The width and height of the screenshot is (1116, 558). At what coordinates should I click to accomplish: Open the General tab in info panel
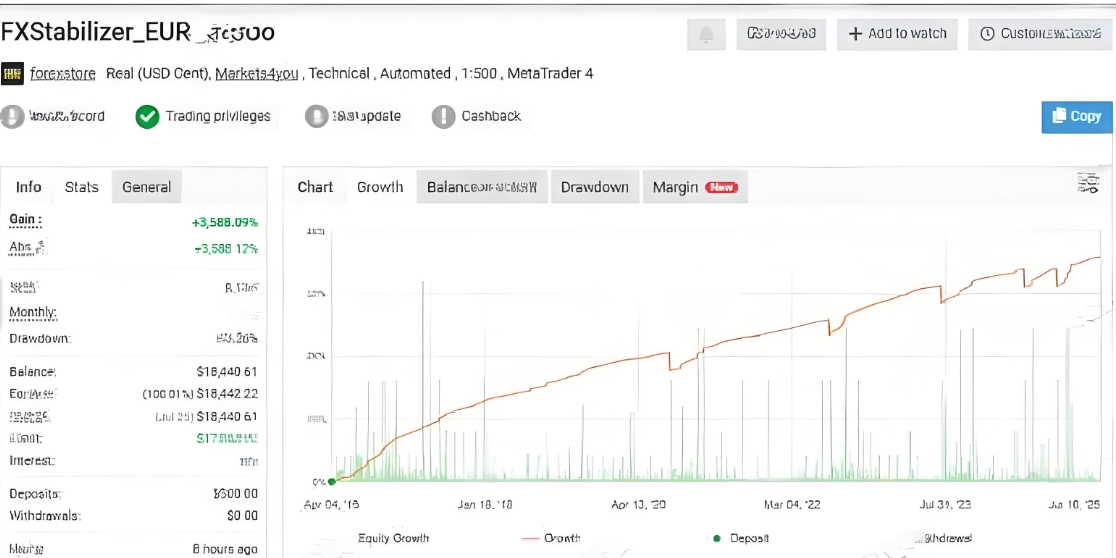(x=146, y=187)
